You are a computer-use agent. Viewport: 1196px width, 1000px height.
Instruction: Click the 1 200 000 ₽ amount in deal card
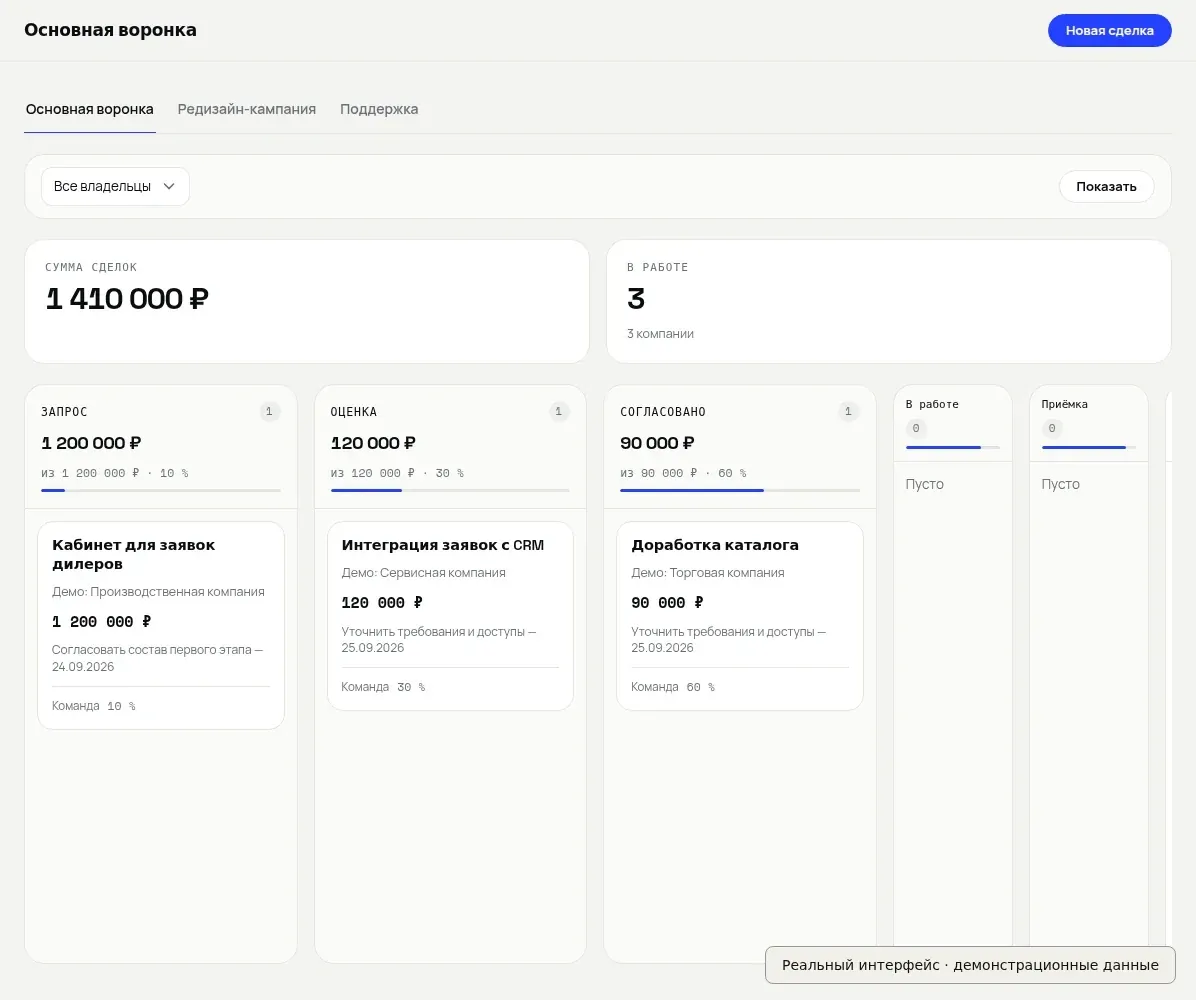[x=101, y=622]
